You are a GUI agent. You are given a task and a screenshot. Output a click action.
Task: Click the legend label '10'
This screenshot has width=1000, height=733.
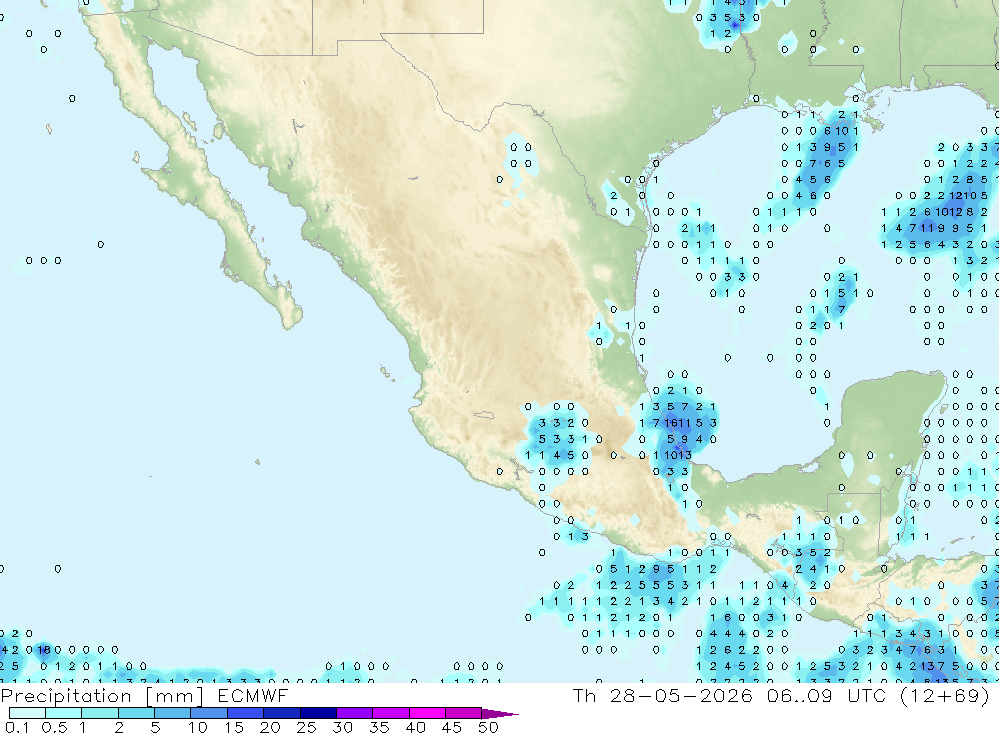(198, 727)
